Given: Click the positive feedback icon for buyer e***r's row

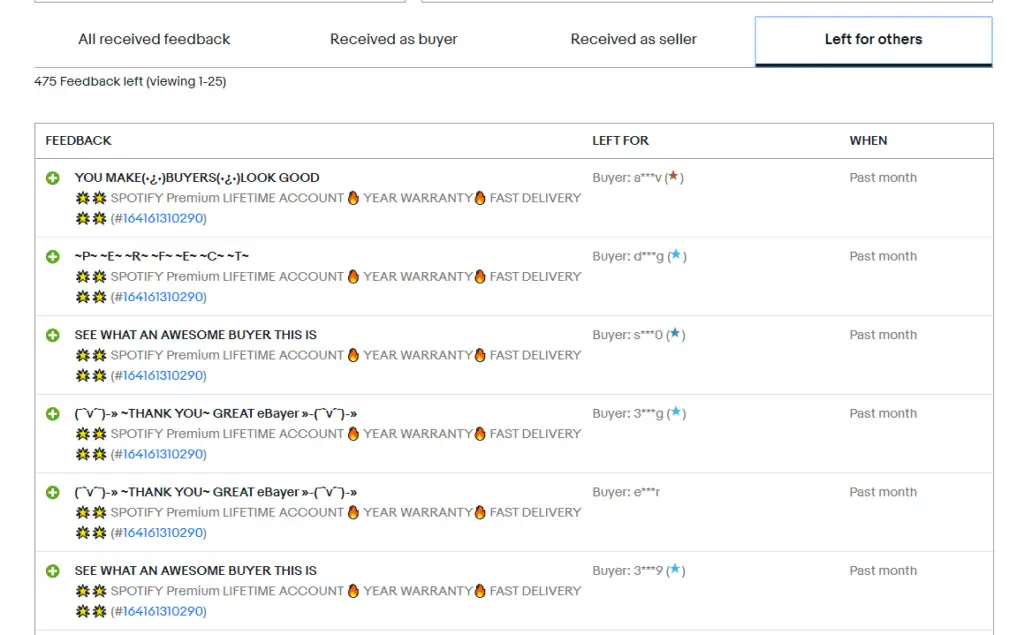Looking at the screenshot, I should 53,491.
